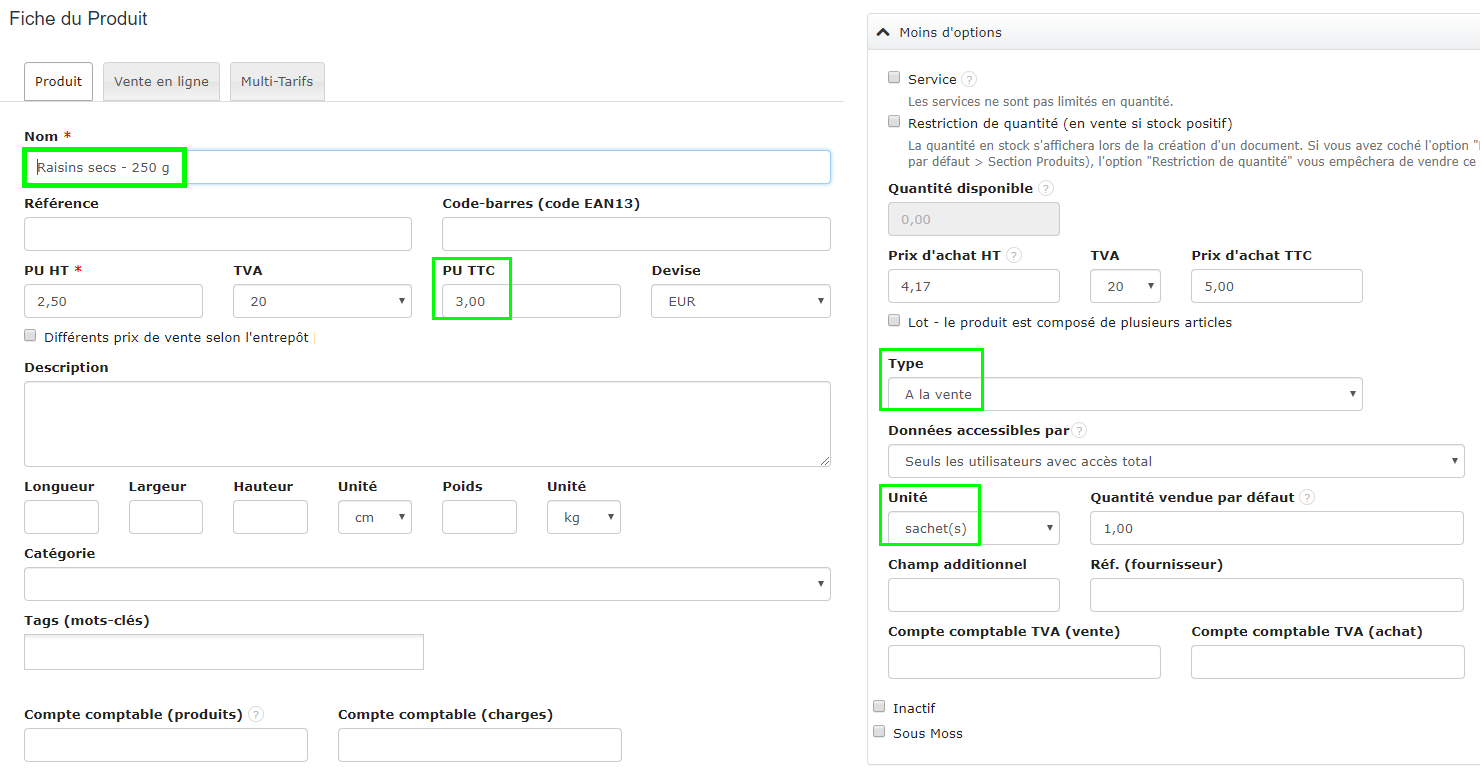Screen dimensions: 1482x783
Task: Mark the product as Inactif
Action: click(x=879, y=707)
